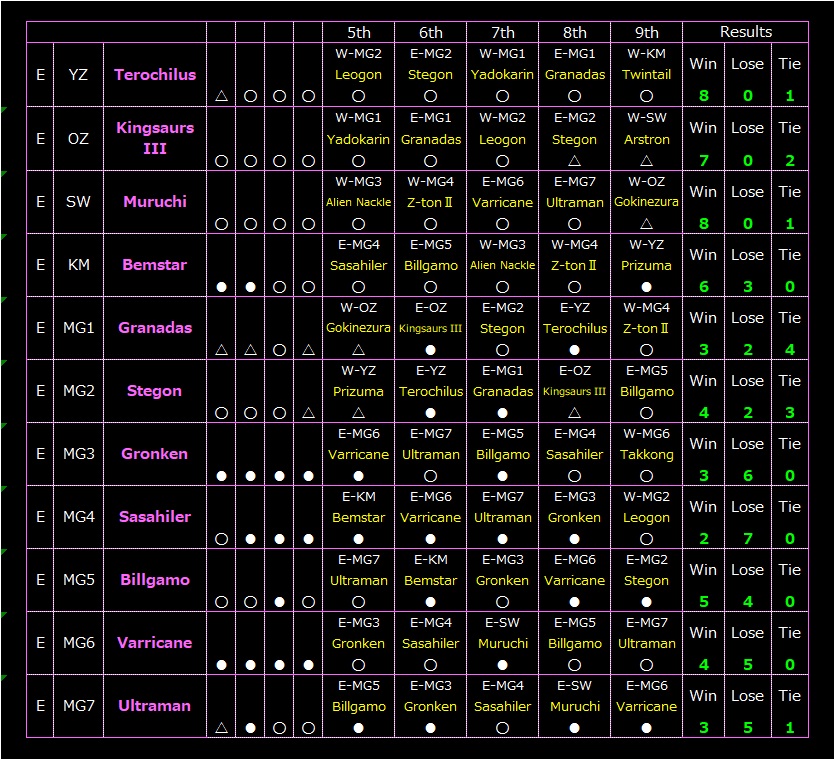Select the W-KM match code
834x759 pixels.
(646, 54)
